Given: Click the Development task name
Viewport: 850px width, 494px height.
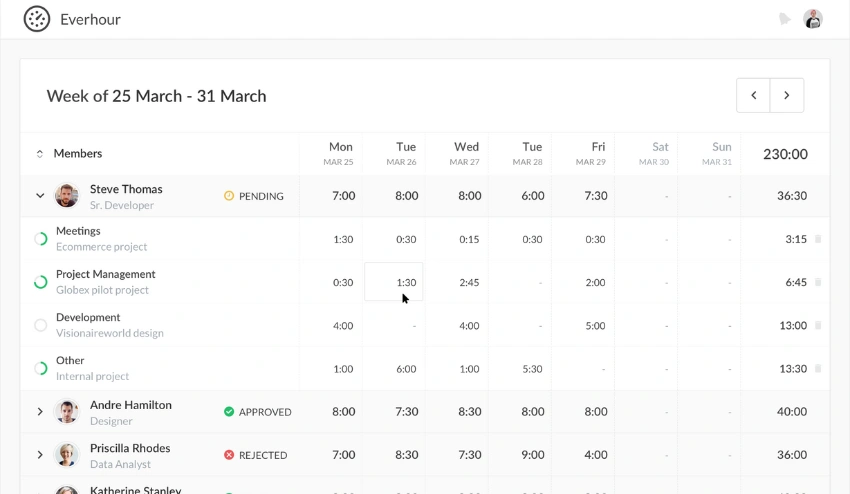Looking at the screenshot, I should (x=88, y=317).
